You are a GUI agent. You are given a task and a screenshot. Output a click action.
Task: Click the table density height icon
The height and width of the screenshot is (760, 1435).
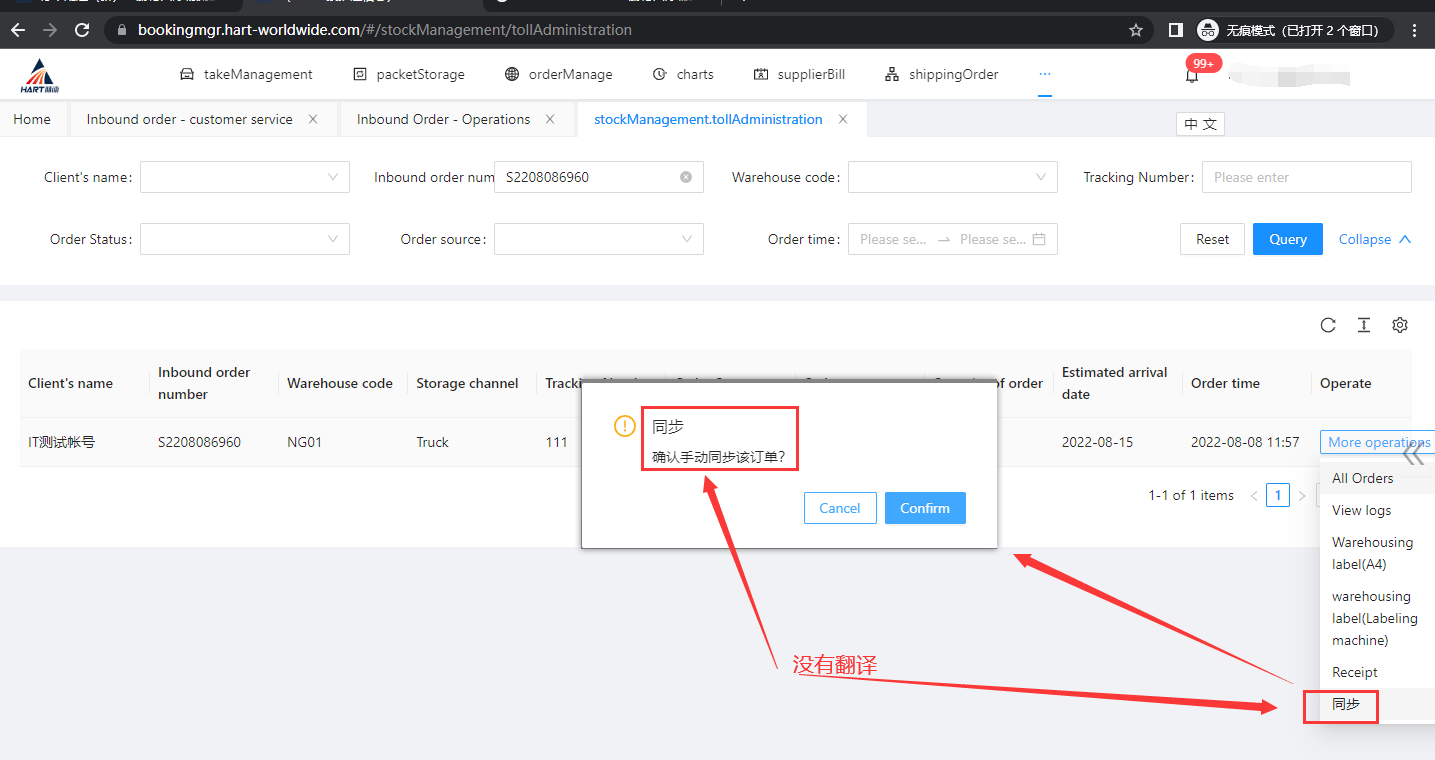(1363, 325)
